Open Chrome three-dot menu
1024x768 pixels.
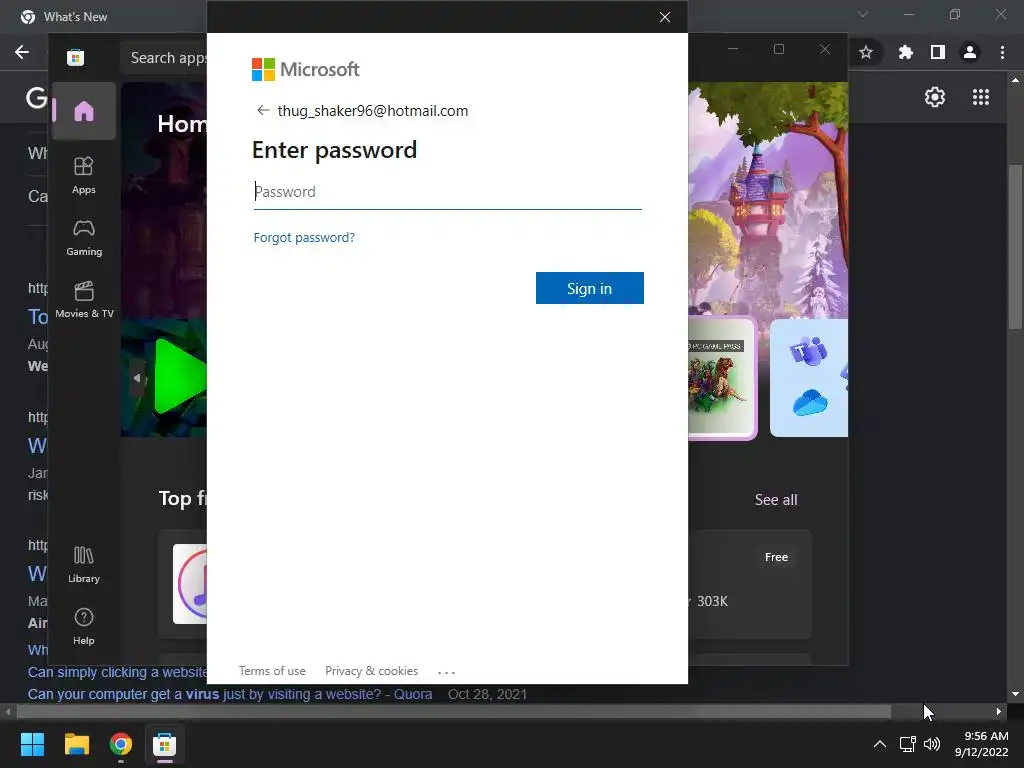coord(1002,52)
